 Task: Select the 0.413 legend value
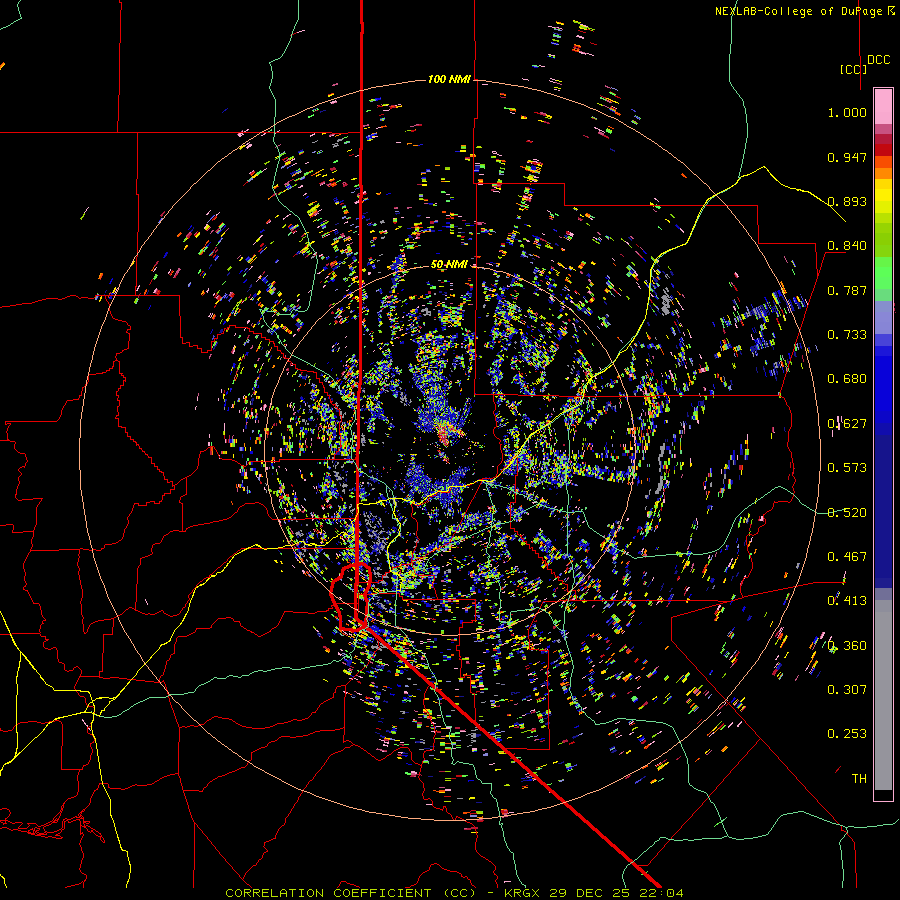[847, 601]
